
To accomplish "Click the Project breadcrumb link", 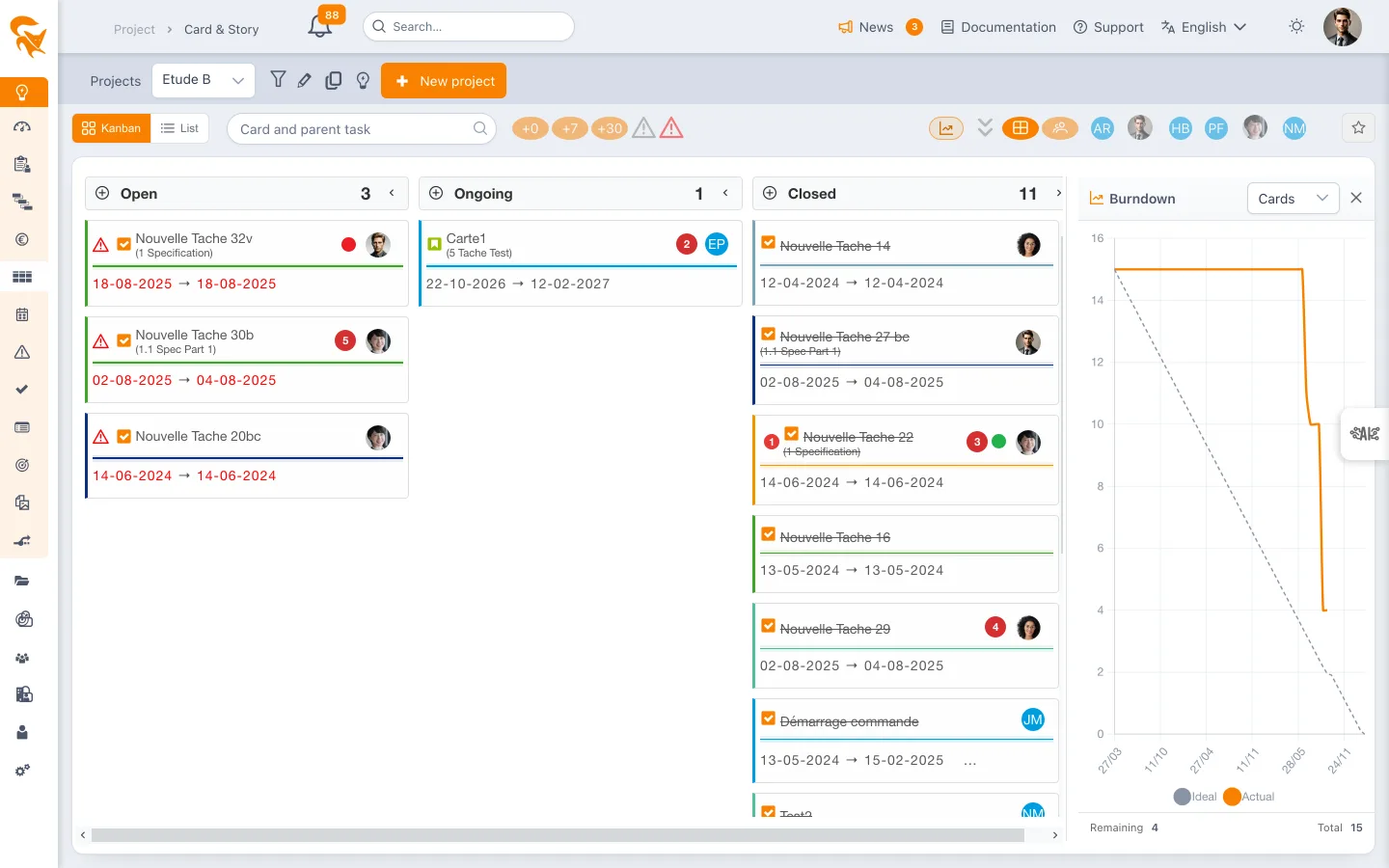I will 134,29.
